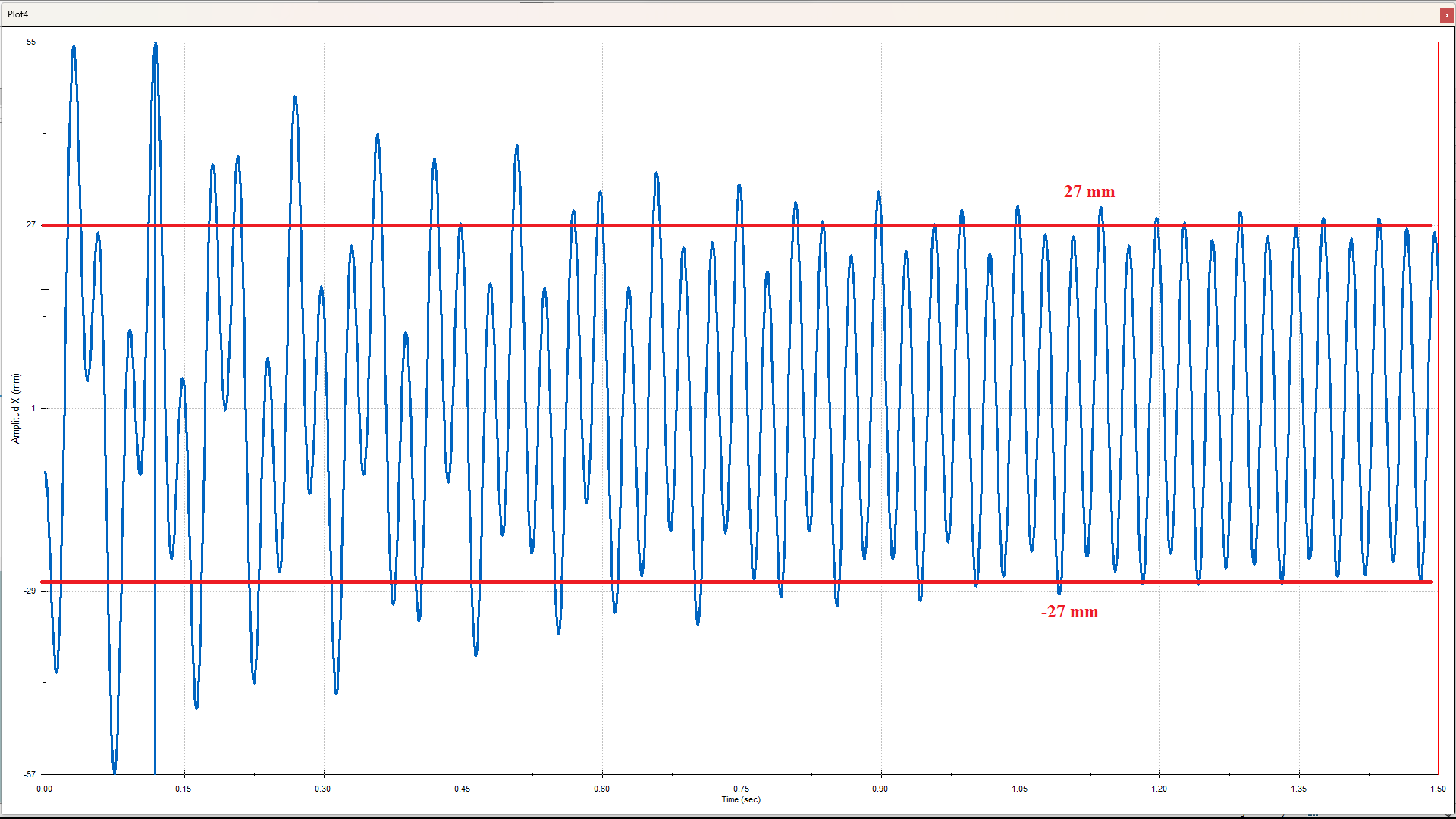Close the Plot4 window

[x=1447, y=15]
